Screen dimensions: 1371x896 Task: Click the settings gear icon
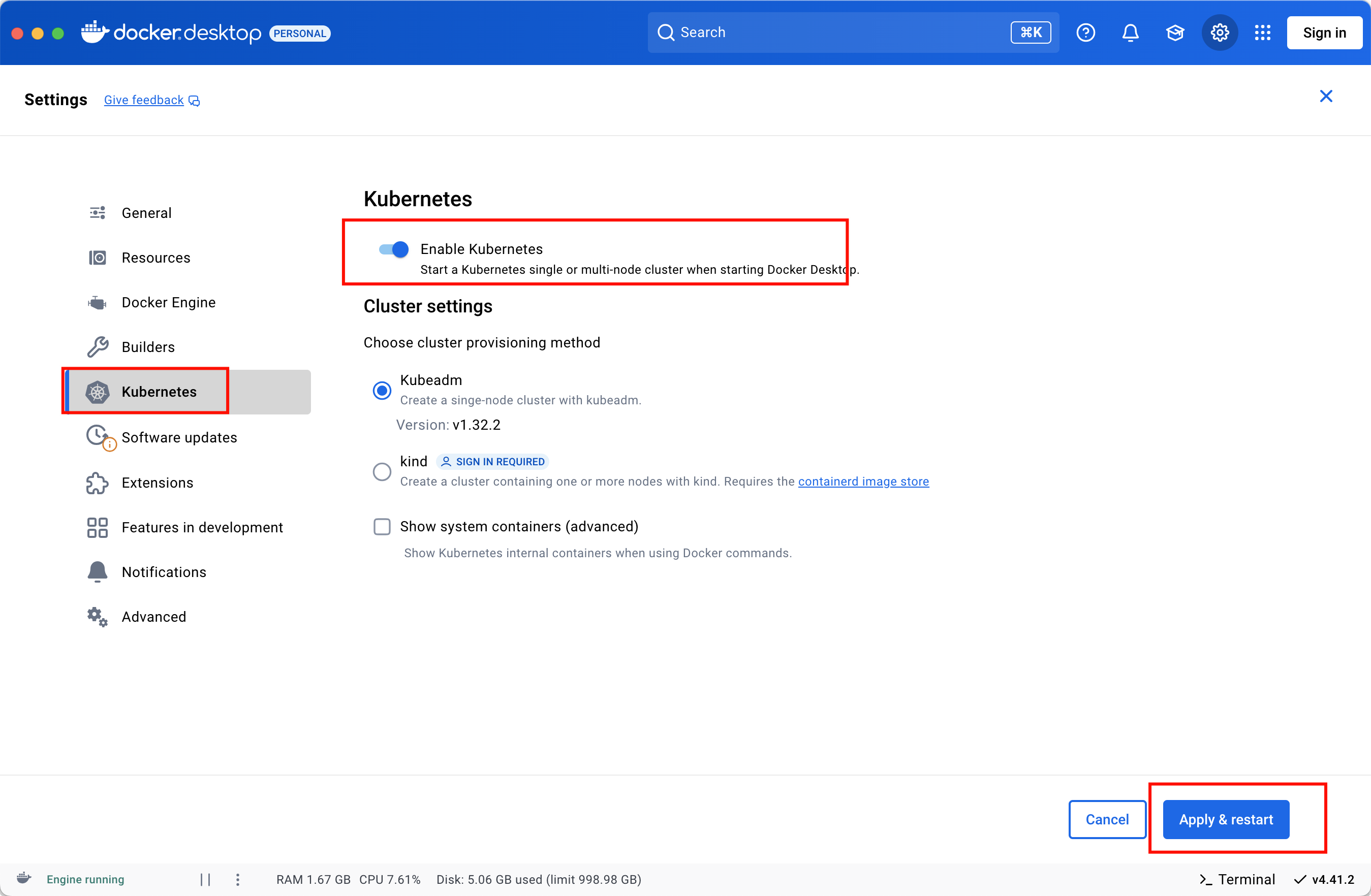(x=1220, y=33)
